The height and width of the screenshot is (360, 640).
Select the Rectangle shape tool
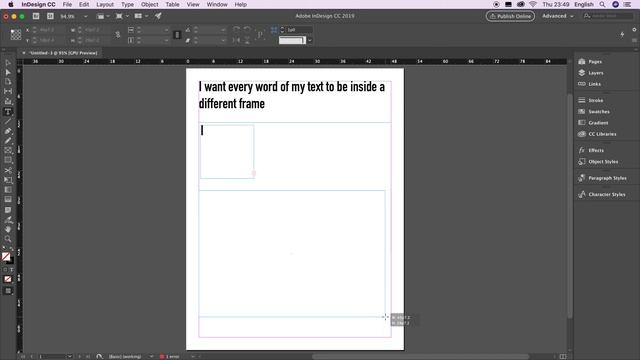[8, 160]
